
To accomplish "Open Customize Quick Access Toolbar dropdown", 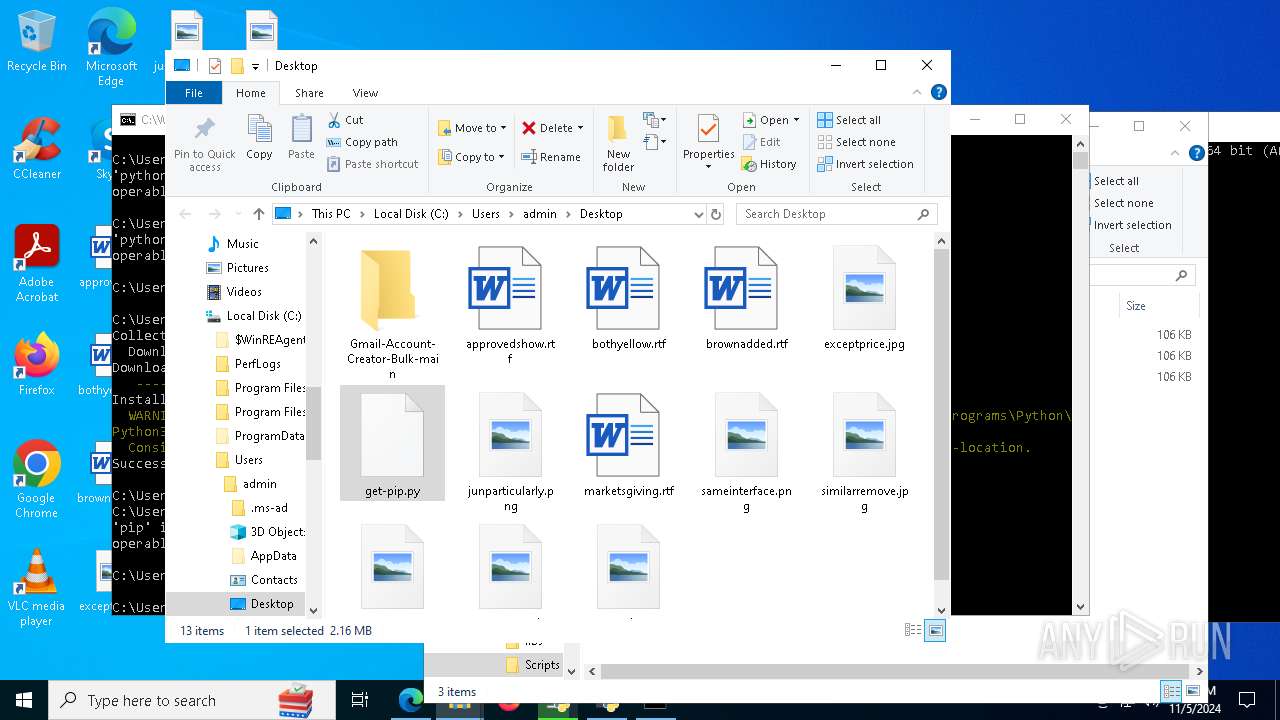I will pyautogui.click(x=255, y=66).
